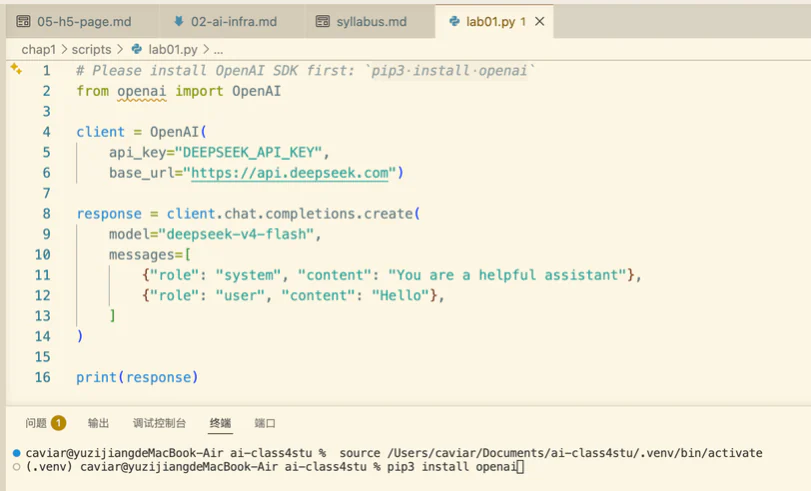Click the "You are a helpful assistant" string

point(507,275)
